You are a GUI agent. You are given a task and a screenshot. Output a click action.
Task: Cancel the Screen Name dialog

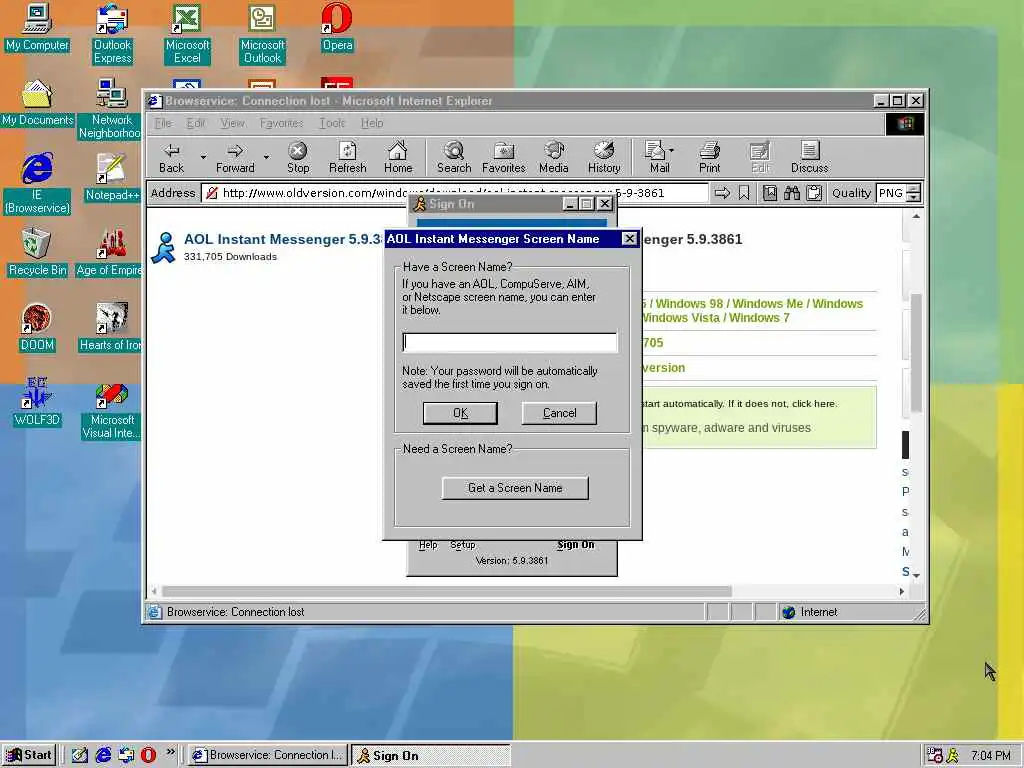coord(560,413)
